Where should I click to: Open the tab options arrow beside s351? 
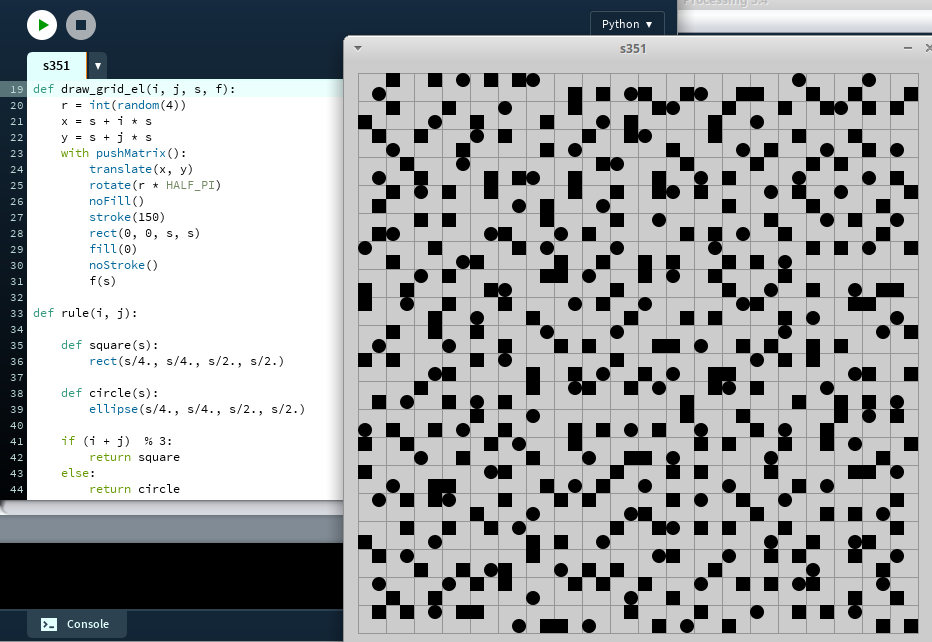point(97,66)
